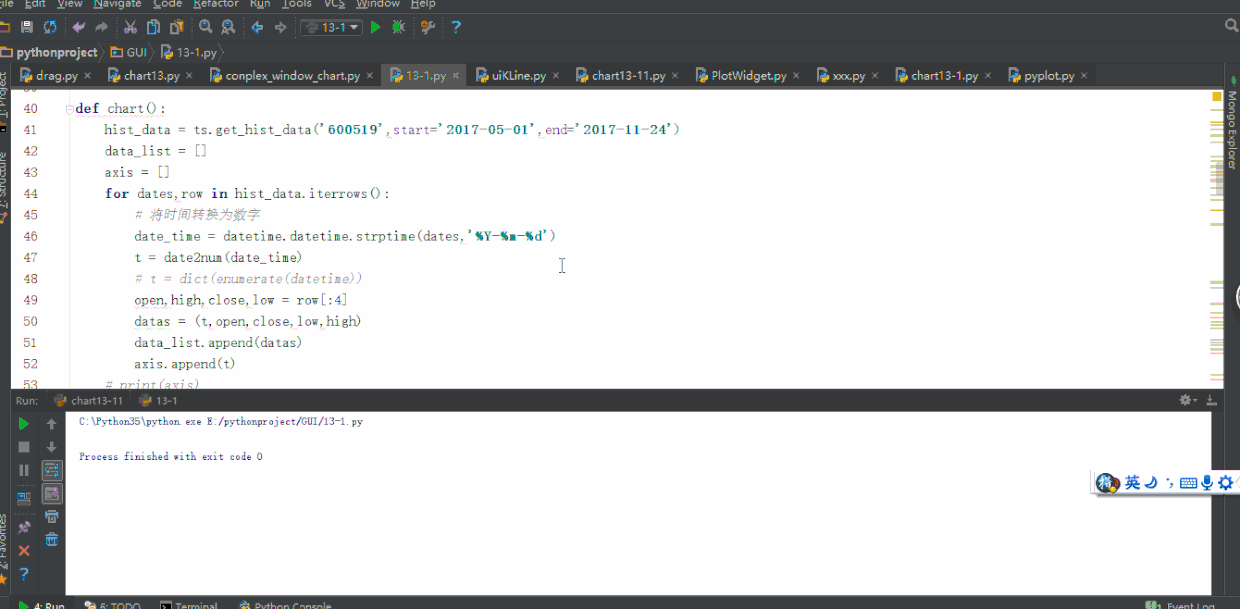This screenshot has width=1240, height=609.
Task: Rerun process with green play in Run panel
Action: coord(24,424)
